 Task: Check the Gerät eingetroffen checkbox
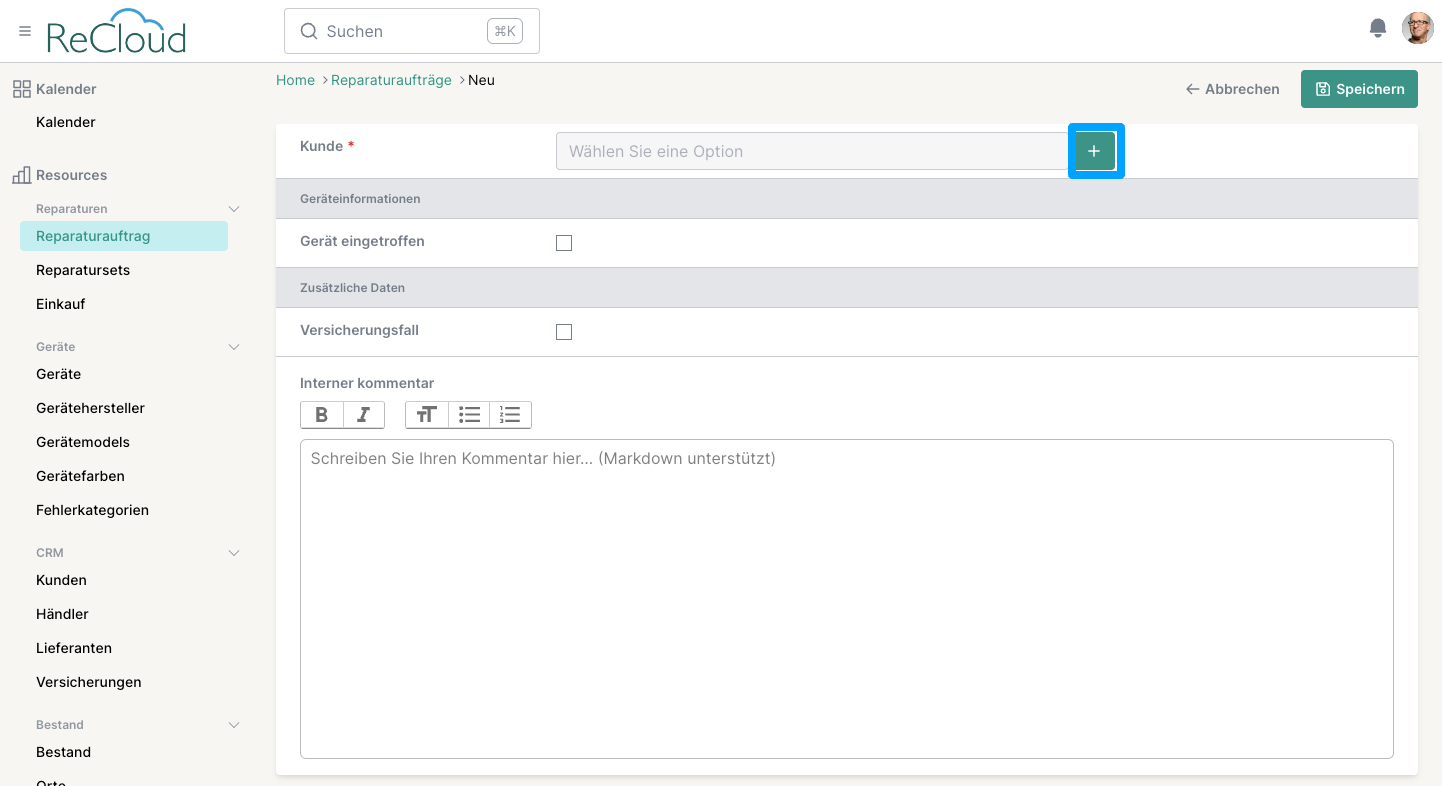(x=564, y=243)
